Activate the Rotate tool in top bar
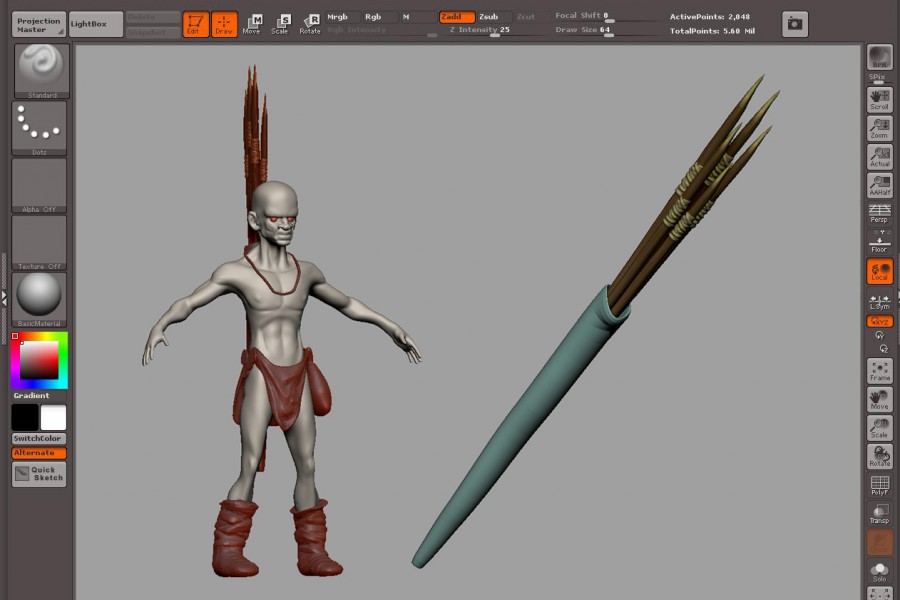This screenshot has width=900, height=600. tap(310, 23)
